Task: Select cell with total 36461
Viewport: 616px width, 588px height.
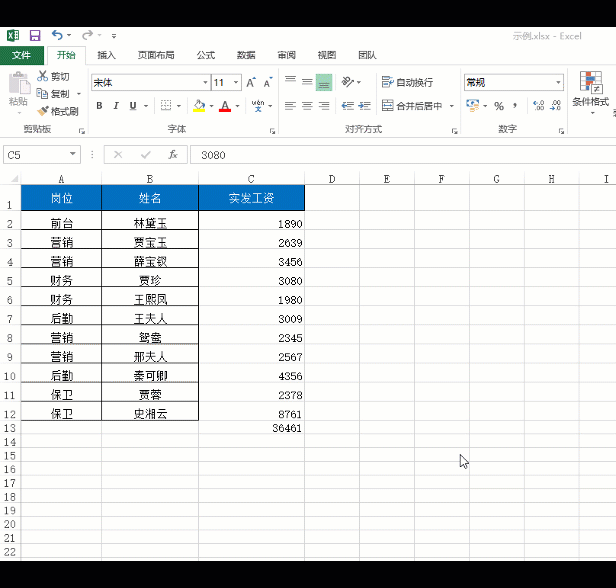Action: pyautogui.click(x=251, y=428)
